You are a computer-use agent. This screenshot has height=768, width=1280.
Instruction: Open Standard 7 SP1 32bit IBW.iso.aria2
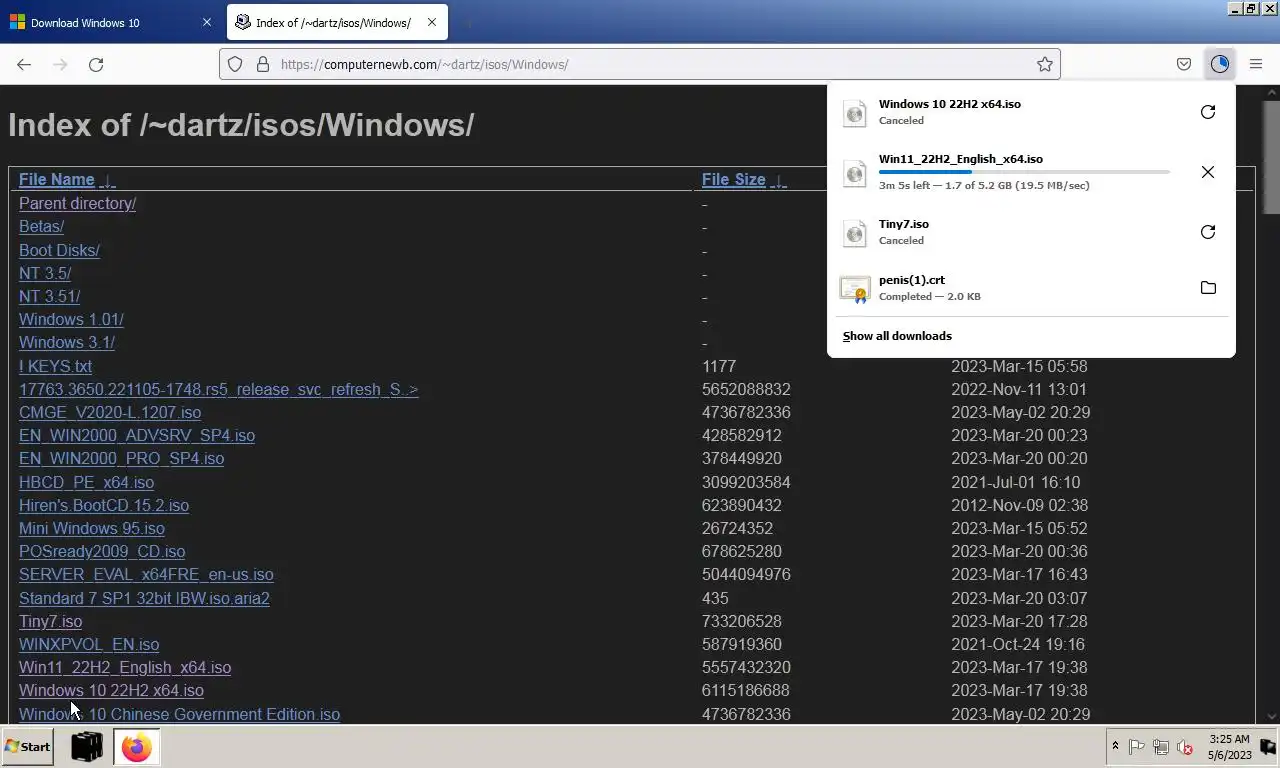click(144, 598)
